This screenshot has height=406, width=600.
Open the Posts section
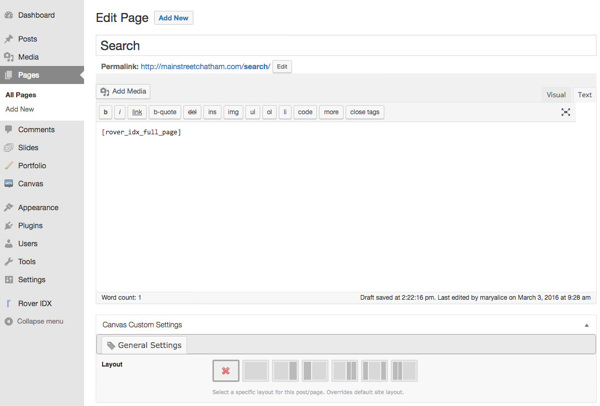[27, 39]
